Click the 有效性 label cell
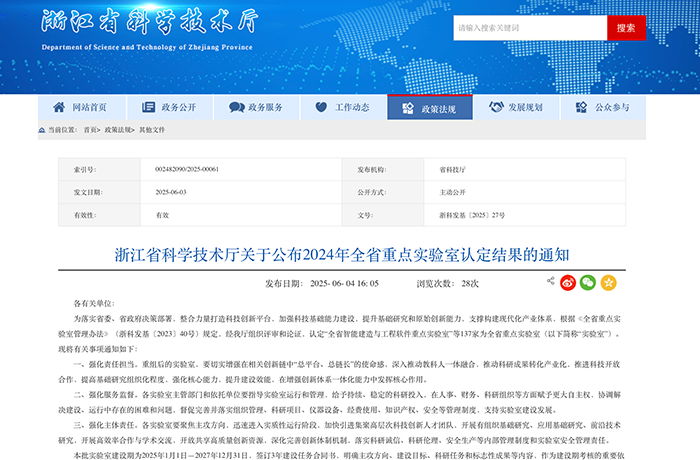The width and height of the screenshot is (700, 460). (x=100, y=215)
